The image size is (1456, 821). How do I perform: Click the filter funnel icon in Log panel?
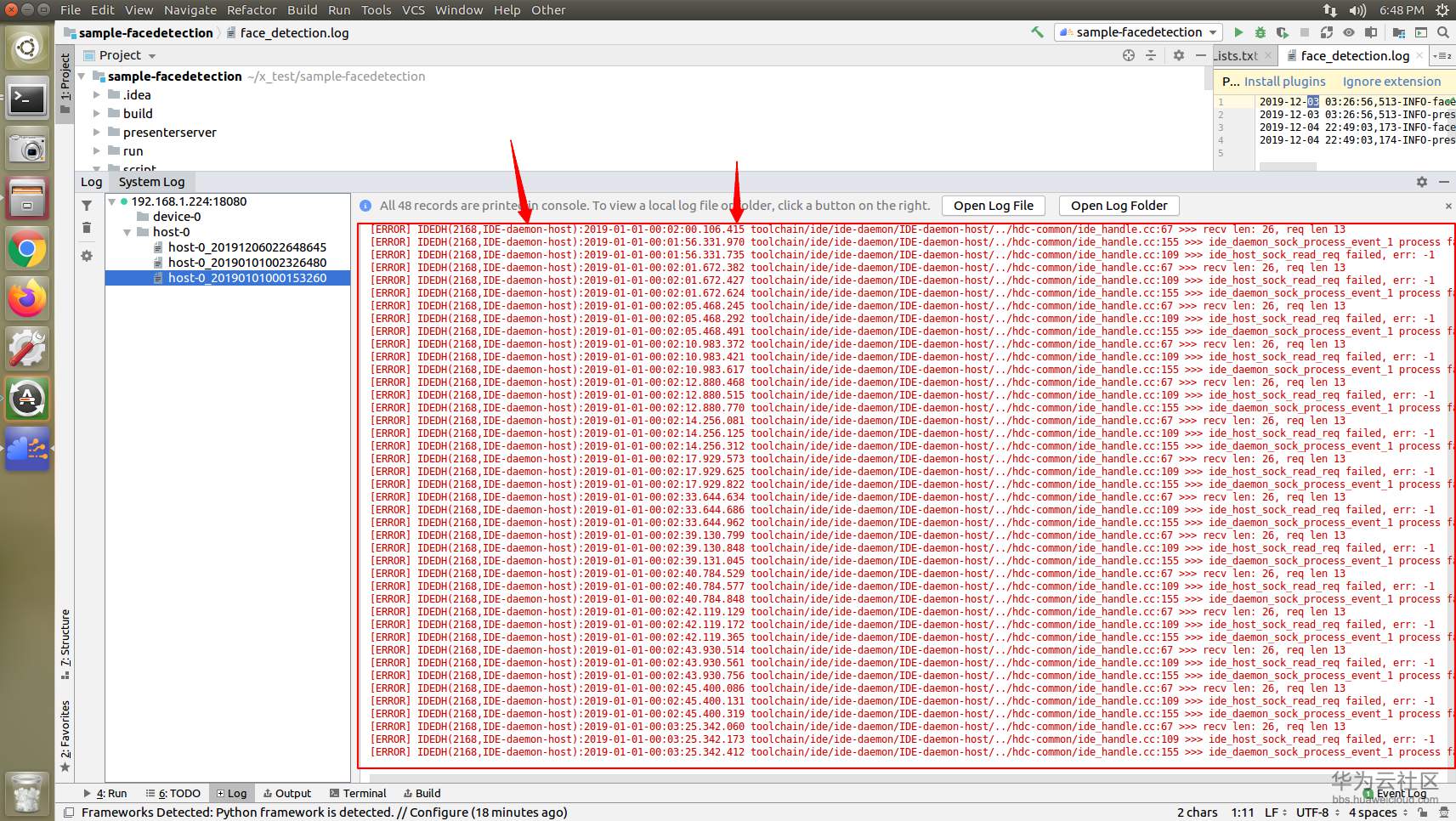click(87, 206)
